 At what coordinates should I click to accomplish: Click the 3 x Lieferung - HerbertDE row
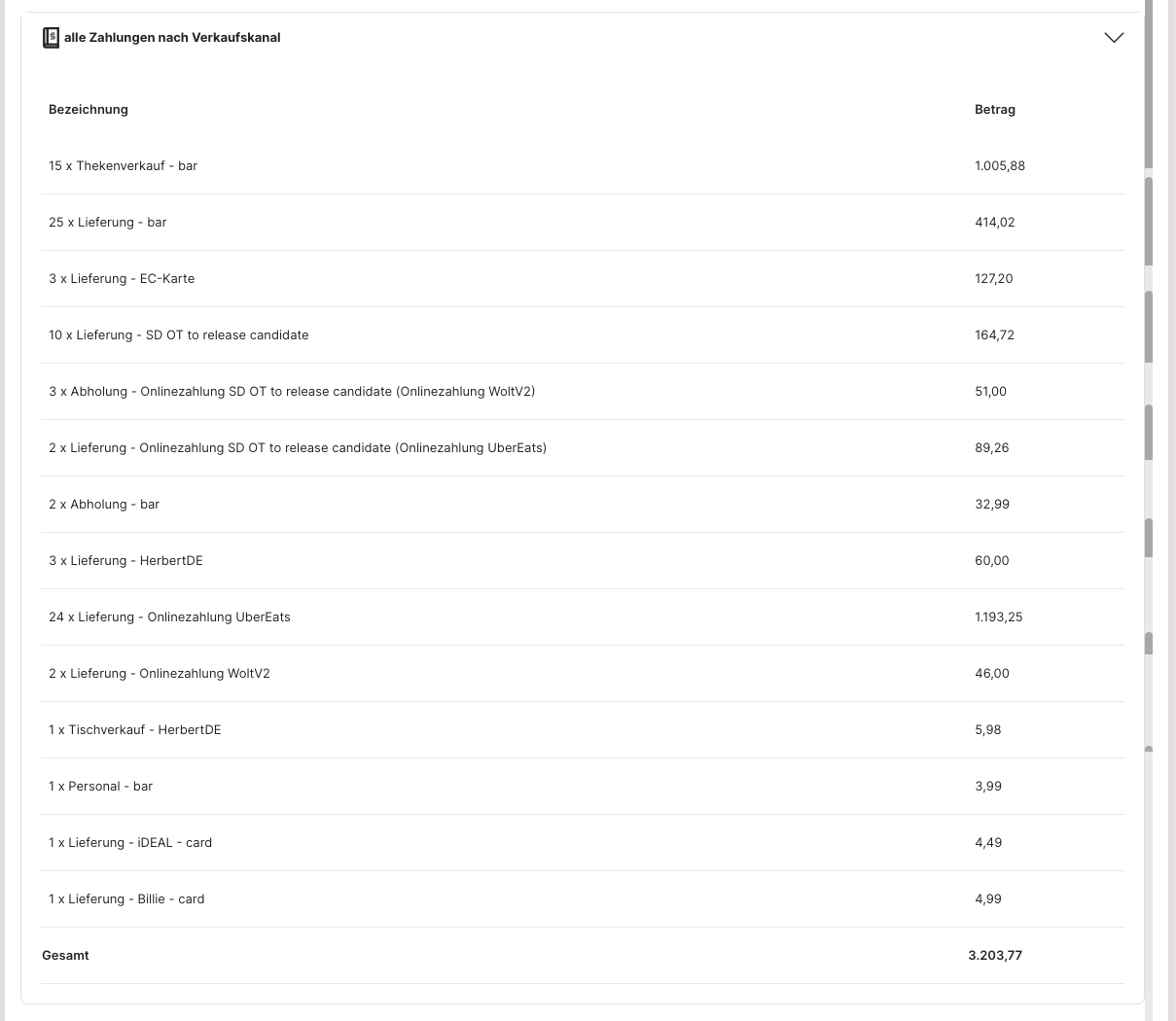tap(125, 561)
